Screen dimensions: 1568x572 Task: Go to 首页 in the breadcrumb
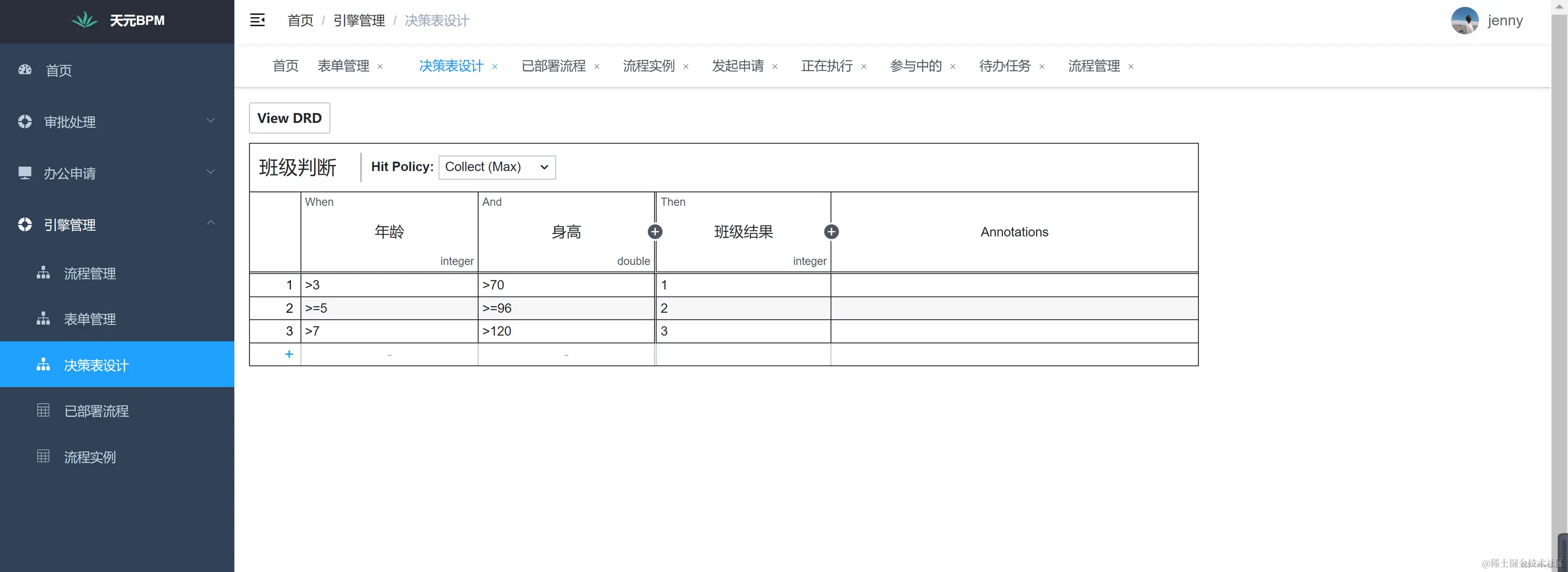coord(300,21)
